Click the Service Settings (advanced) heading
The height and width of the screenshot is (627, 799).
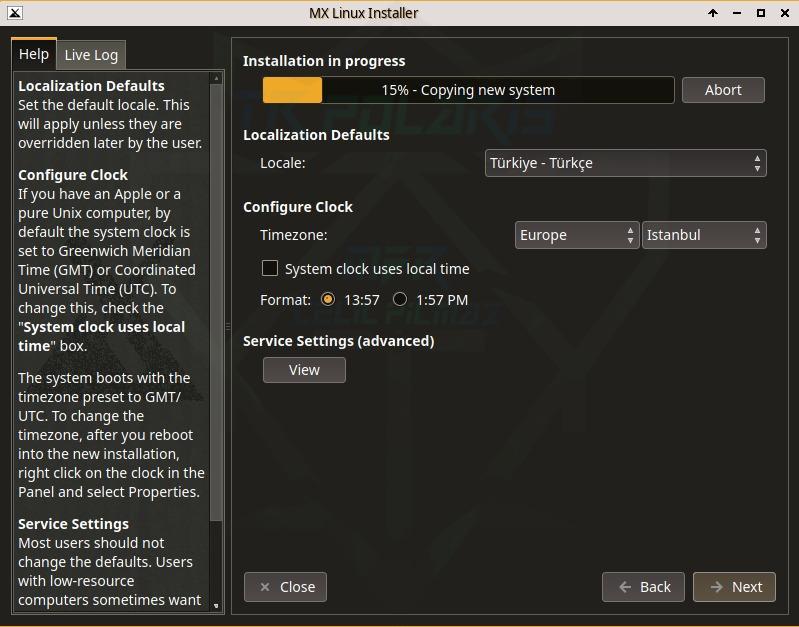pyautogui.click(x=338, y=341)
